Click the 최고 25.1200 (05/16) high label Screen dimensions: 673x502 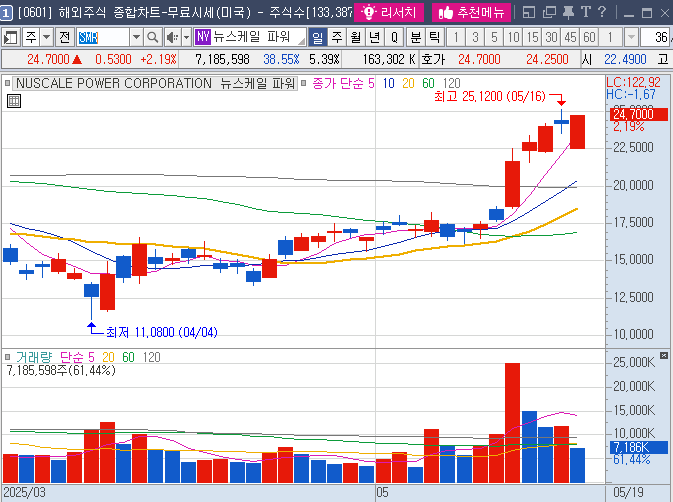click(490, 96)
